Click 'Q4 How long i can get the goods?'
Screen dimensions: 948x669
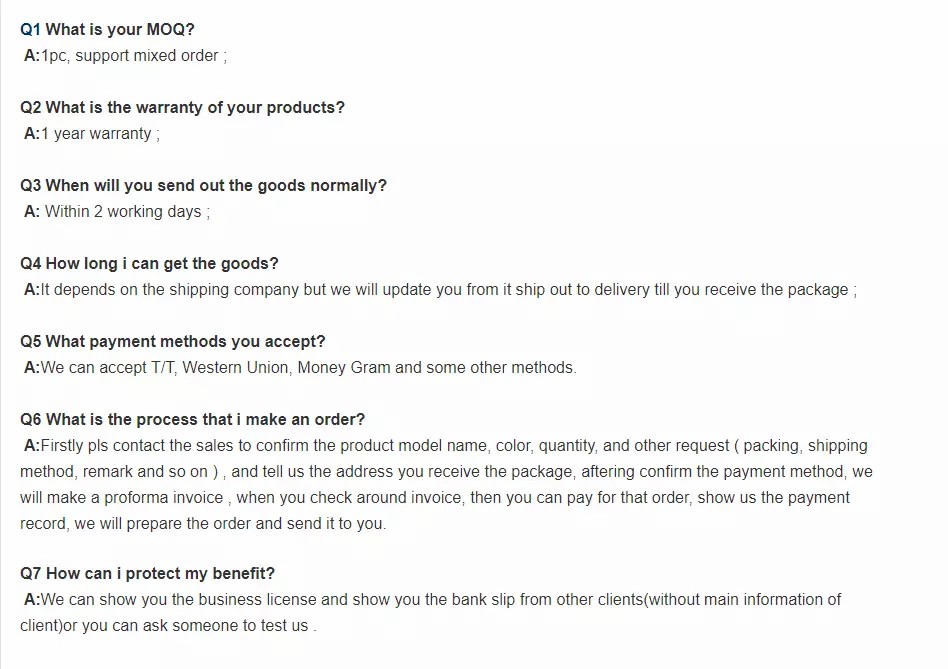[149, 264]
